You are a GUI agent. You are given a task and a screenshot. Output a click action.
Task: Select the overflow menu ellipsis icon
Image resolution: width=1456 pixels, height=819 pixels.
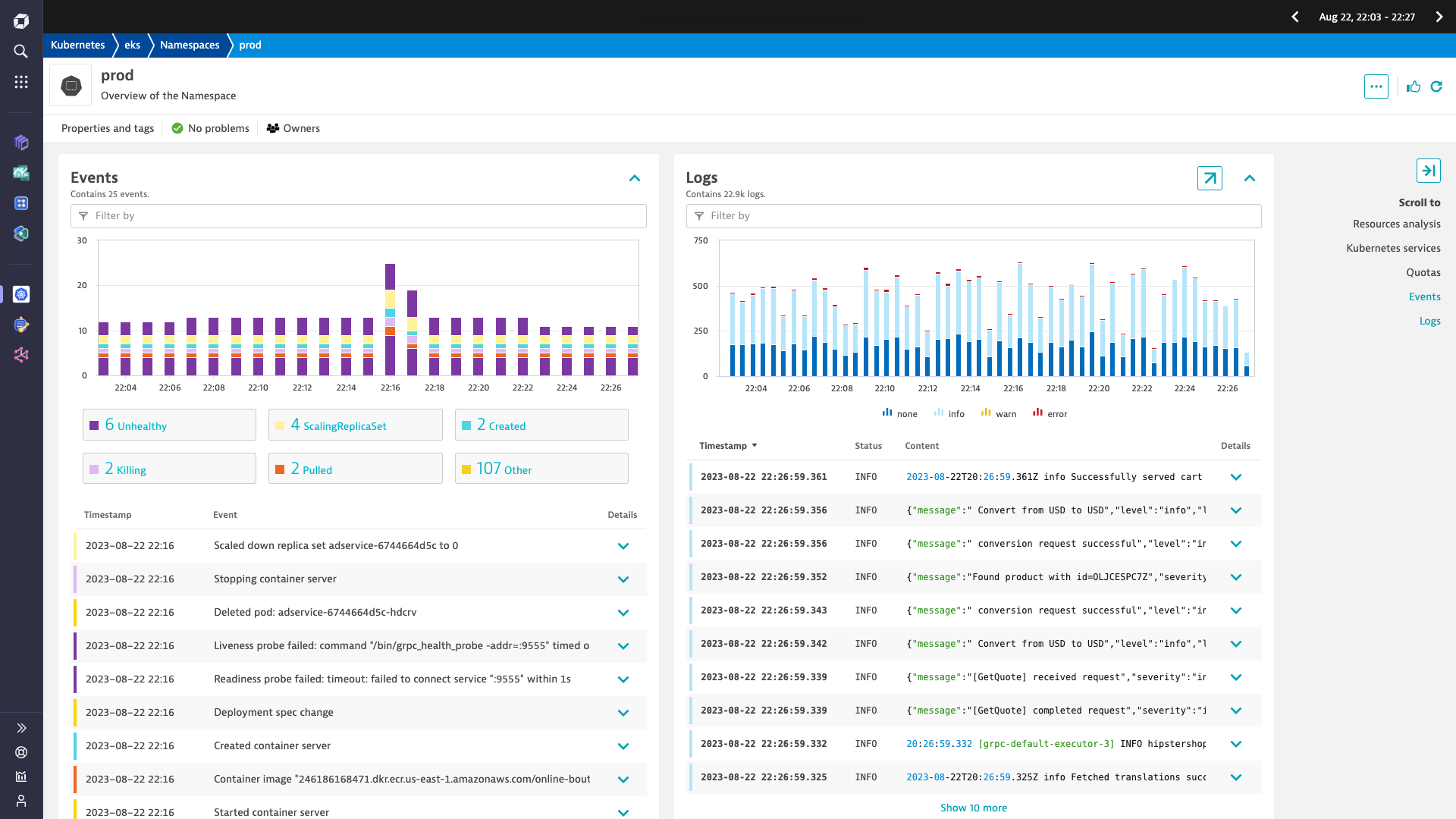1377,86
